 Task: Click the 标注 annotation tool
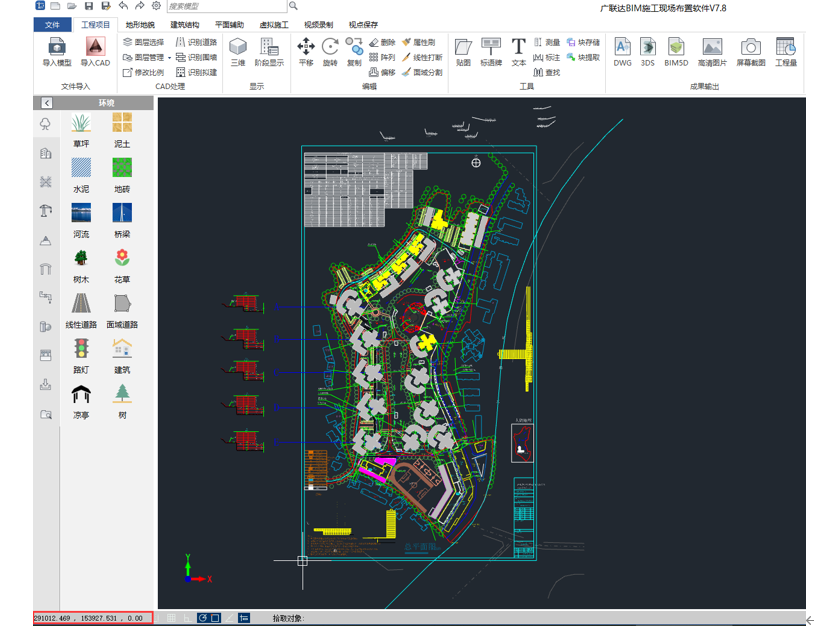[x=547, y=57]
